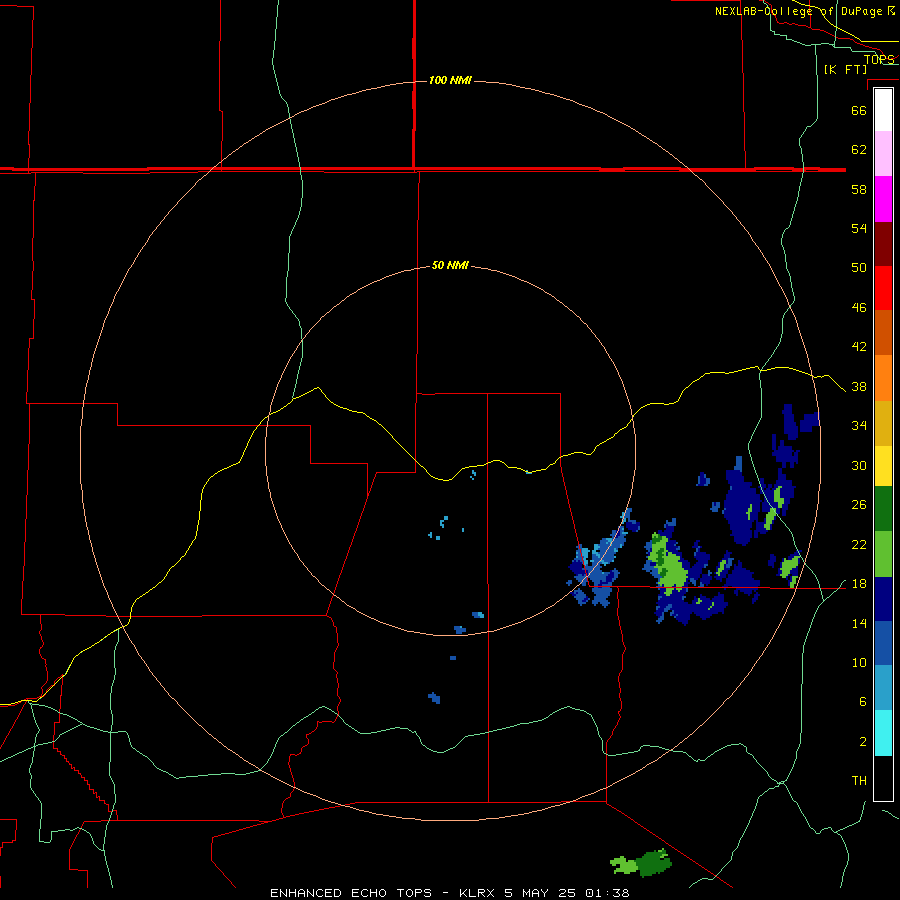This screenshot has height=900, width=900.
Task: Click the light blue 14 kft swatch
Action: [x=883, y=687]
